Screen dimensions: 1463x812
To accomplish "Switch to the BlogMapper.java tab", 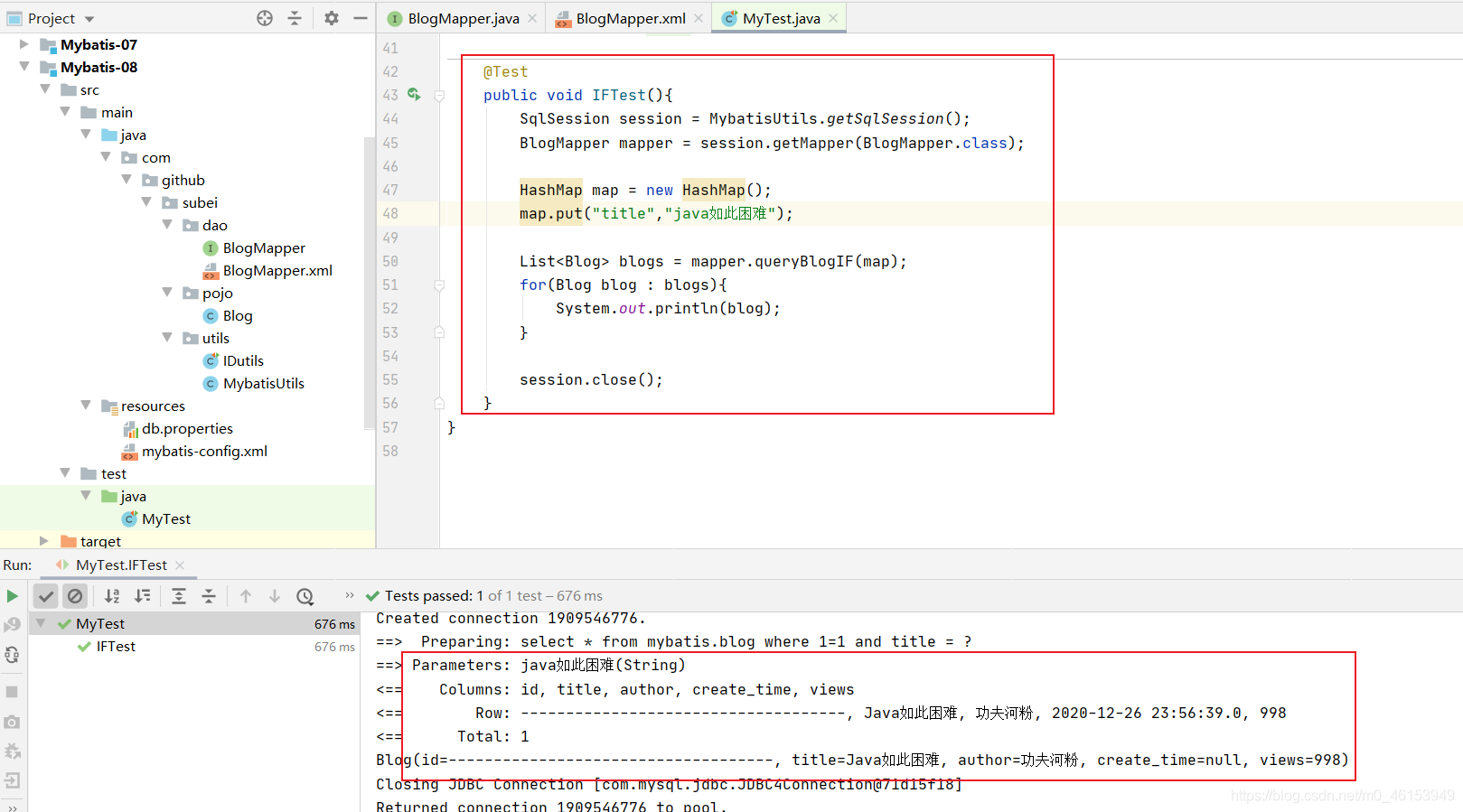I will [x=454, y=18].
